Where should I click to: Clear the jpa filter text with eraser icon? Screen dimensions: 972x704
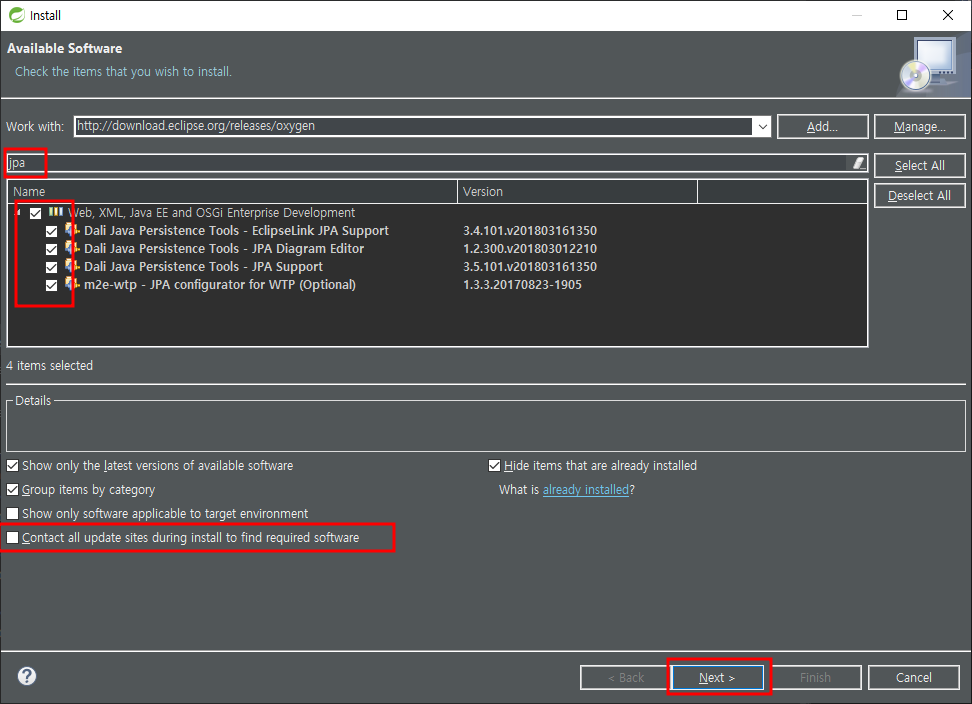click(x=859, y=163)
